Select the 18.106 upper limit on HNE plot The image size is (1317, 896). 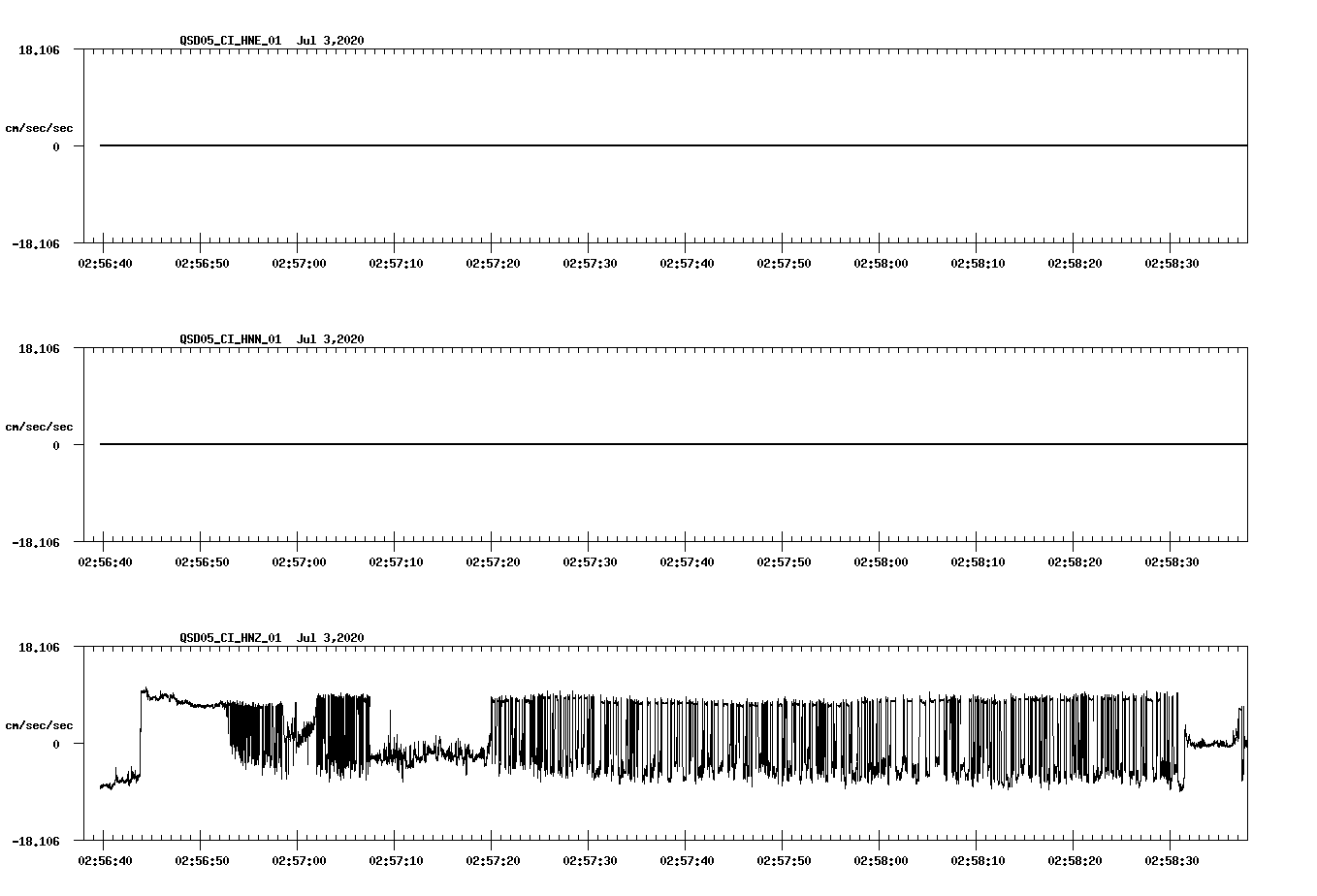(39, 49)
